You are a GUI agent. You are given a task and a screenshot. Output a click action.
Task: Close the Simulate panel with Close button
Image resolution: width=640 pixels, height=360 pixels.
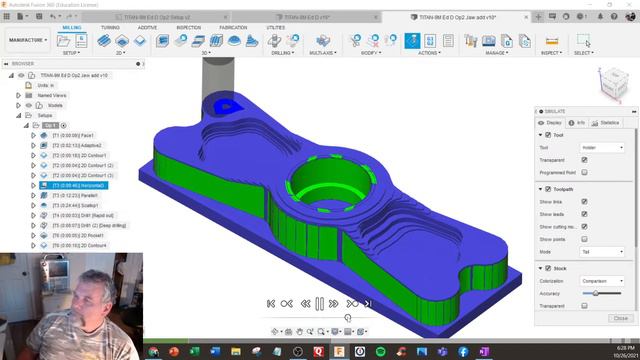coord(620,318)
